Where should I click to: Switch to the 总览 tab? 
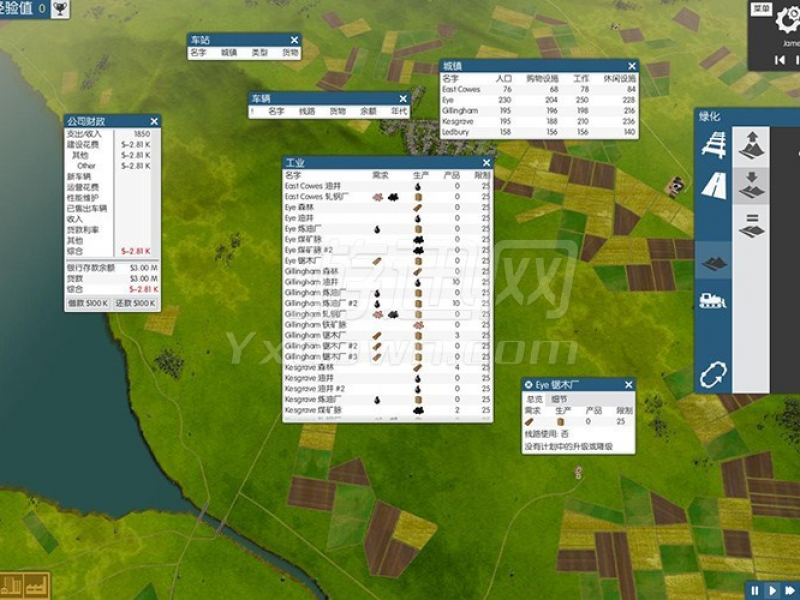534,399
